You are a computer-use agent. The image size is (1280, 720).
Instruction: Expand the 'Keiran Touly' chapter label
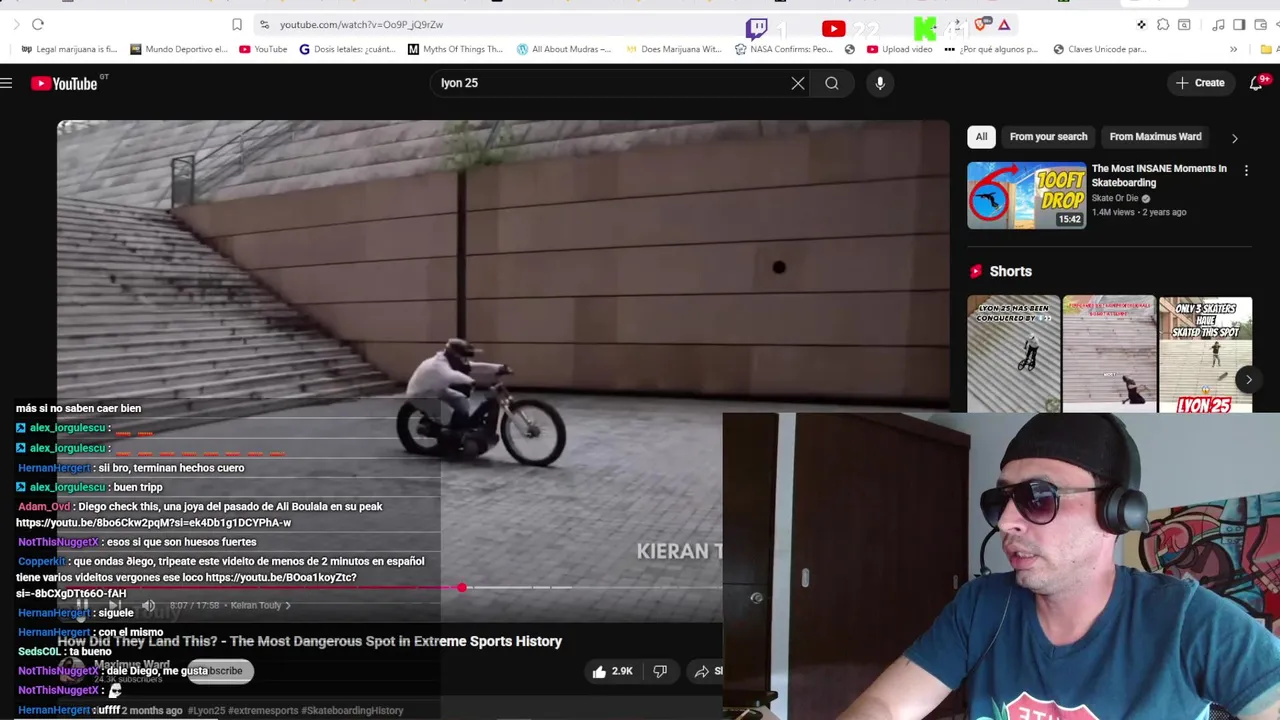[x=260, y=605]
